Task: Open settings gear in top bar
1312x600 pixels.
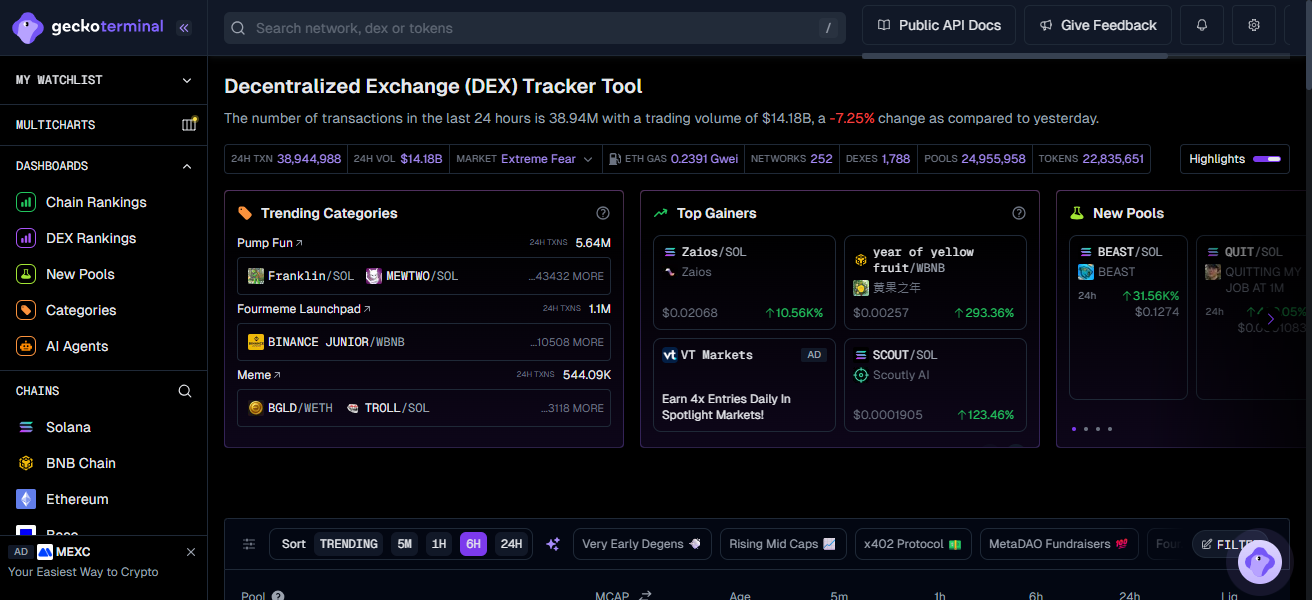Action: click(x=1254, y=25)
